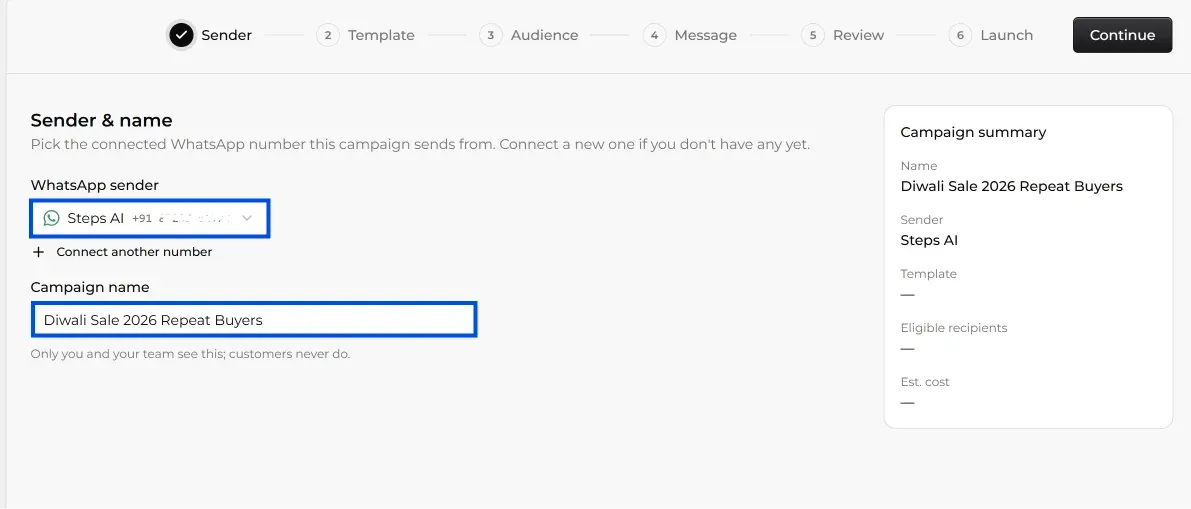Click the Est. cost label in summary
Screen dimensions: 1191x509
click(924, 382)
